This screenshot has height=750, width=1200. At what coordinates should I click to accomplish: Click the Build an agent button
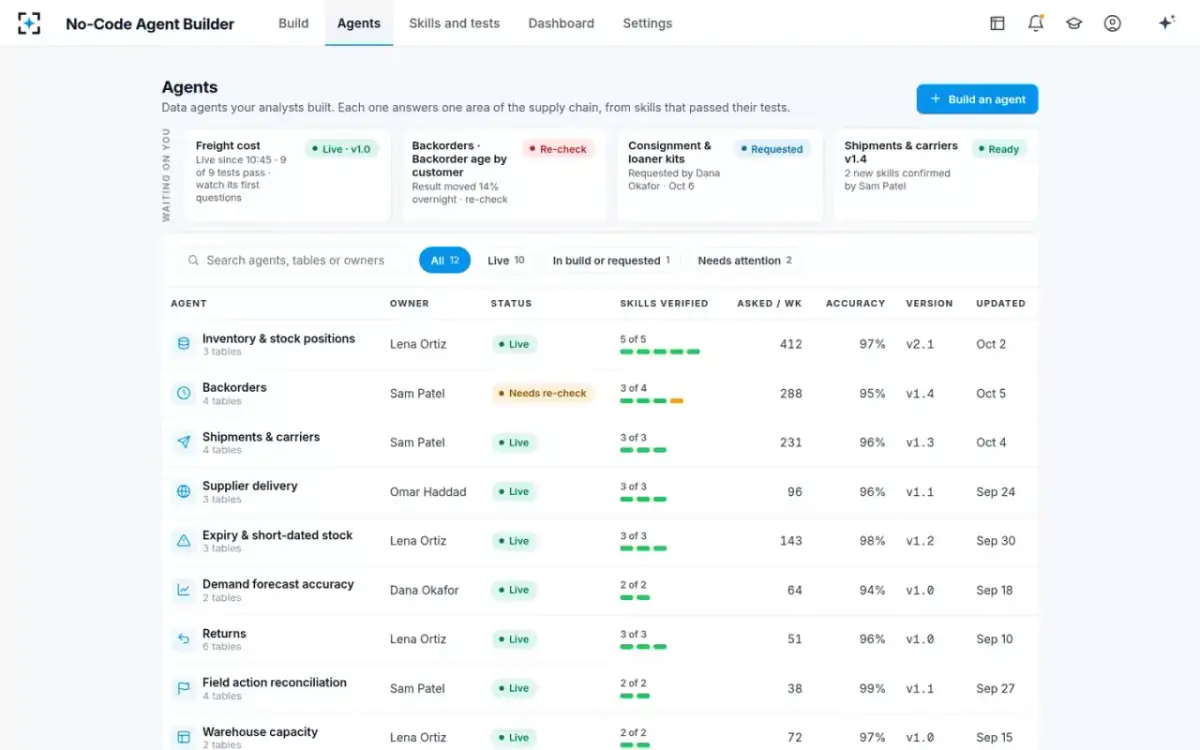coord(977,99)
